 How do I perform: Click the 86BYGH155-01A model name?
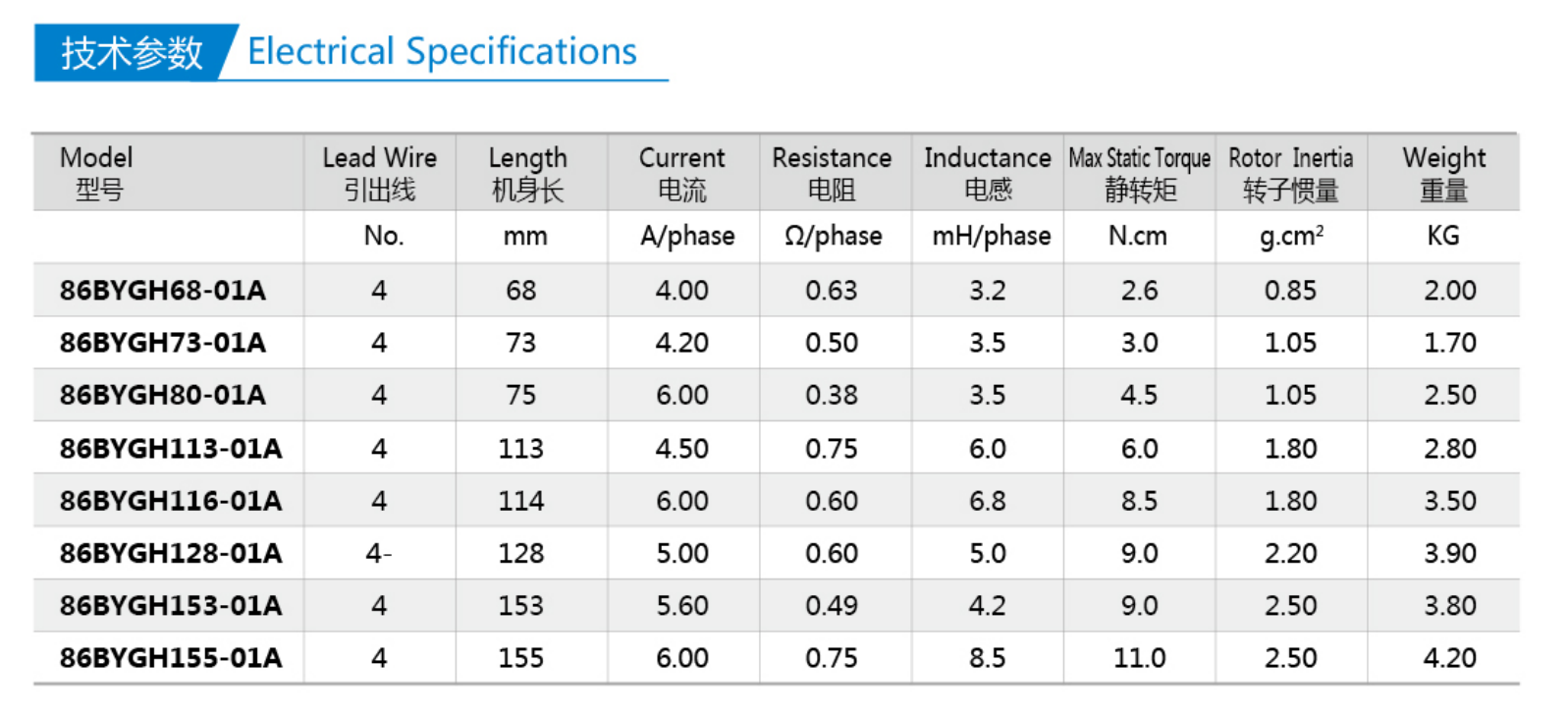(x=170, y=657)
